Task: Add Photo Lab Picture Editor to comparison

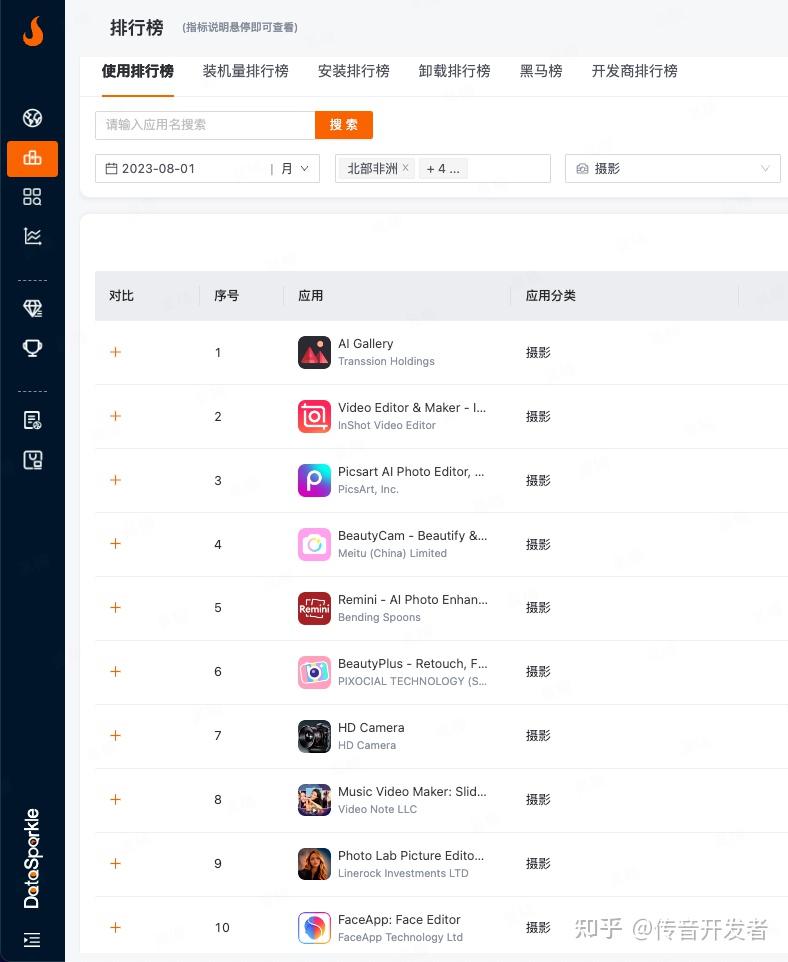Action: (x=115, y=863)
